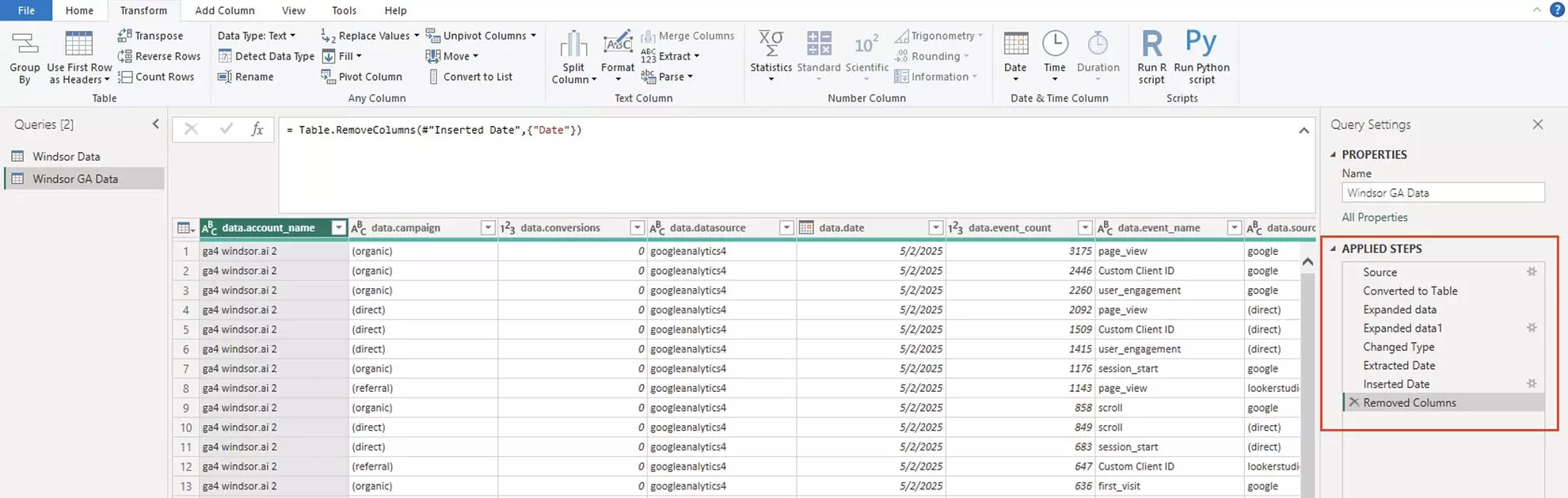Open data.conversions column filter dropdown
This screenshot has width=1568, height=498.
pos(637,228)
